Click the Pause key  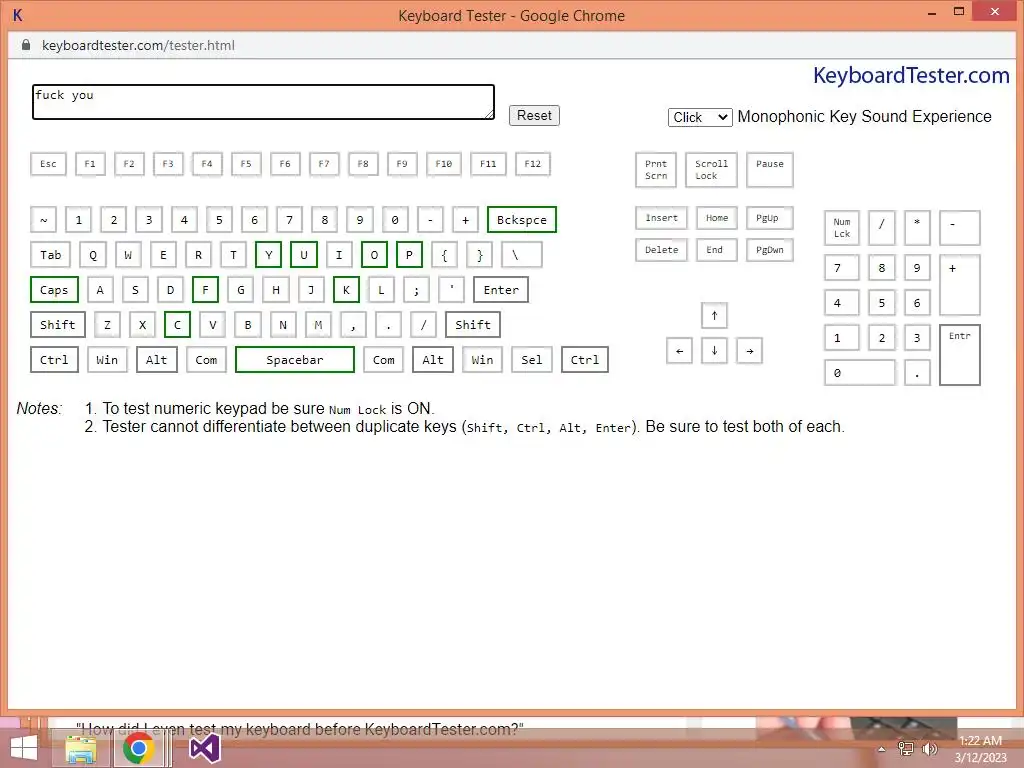770,170
